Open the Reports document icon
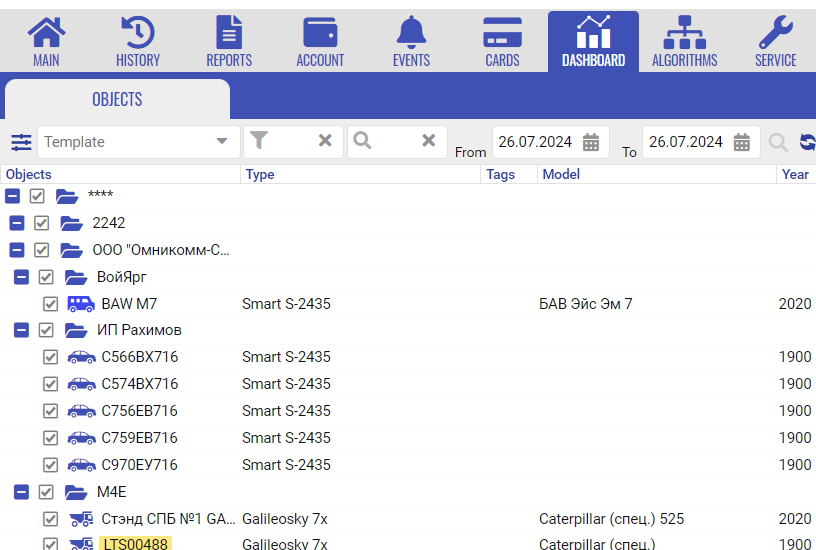 point(229,33)
